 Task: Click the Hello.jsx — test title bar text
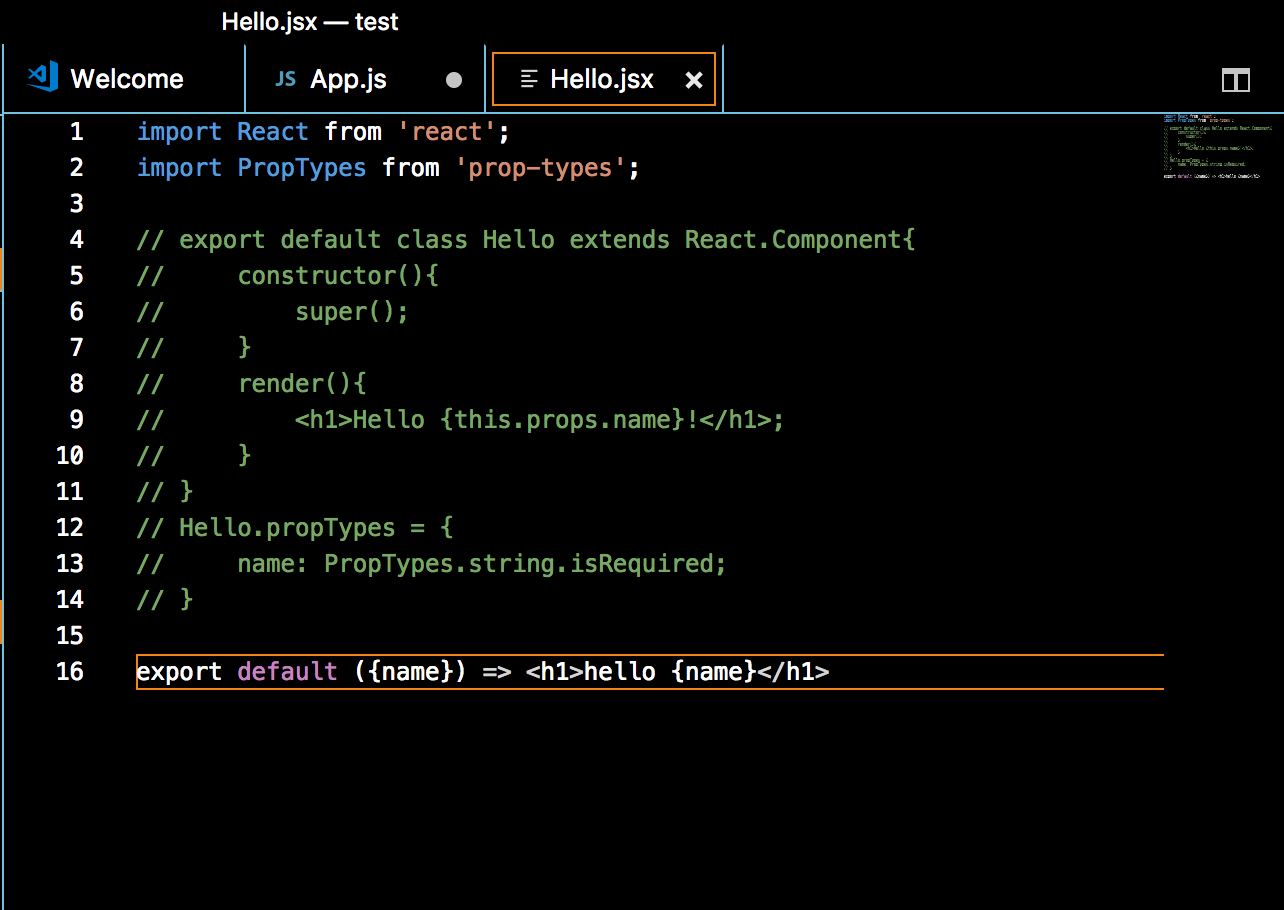pyautogui.click(x=310, y=21)
